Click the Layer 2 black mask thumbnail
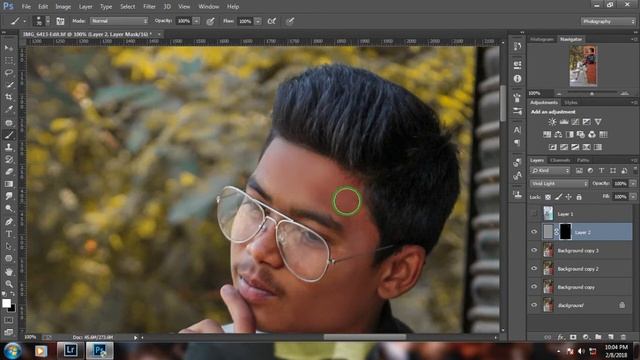 (565, 231)
